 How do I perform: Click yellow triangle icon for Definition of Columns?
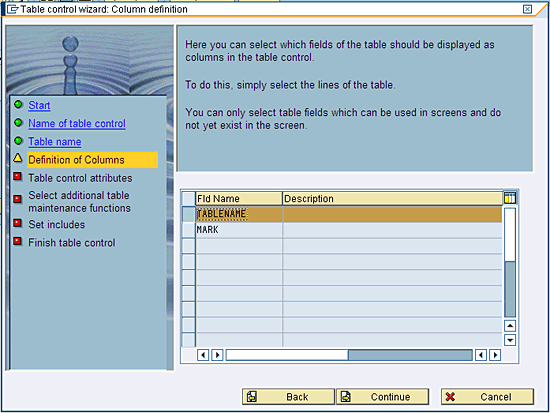18,158
